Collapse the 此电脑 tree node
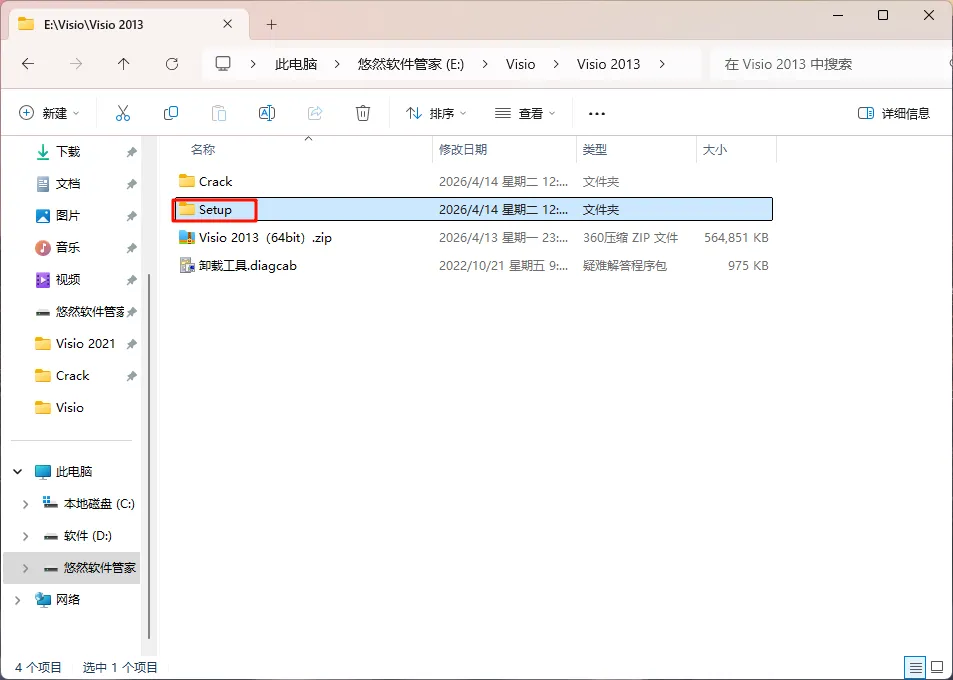953x680 pixels. pyautogui.click(x=18, y=472)
